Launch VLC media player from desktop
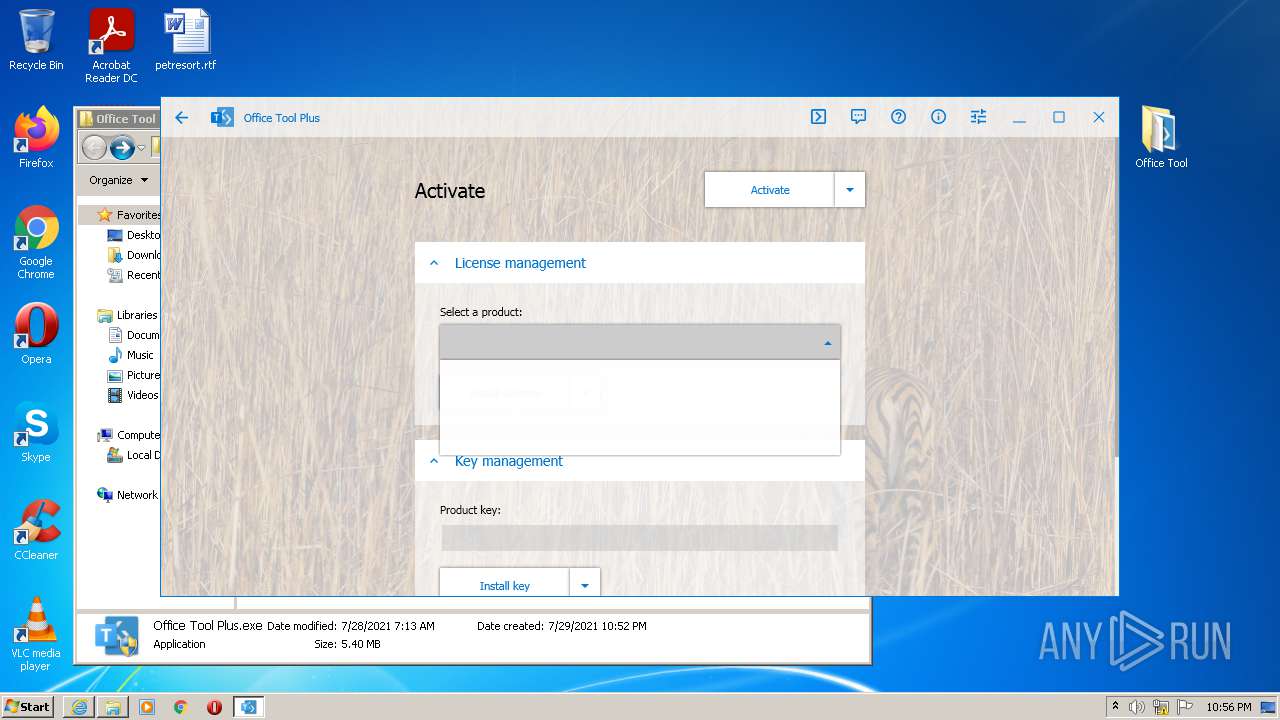Viewport: 1280px width, 720px height. pos(36,634)
